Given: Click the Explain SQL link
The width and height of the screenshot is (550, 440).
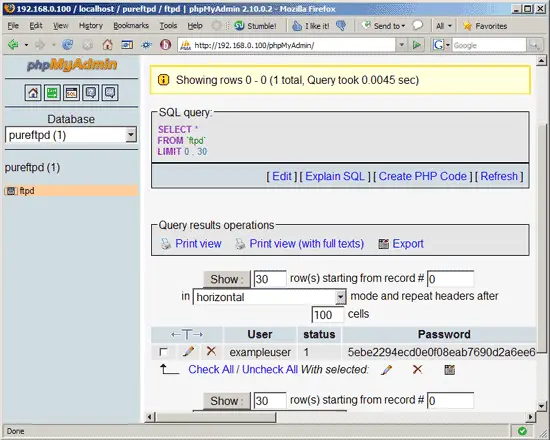Looking at the screenshot, I should click(335, 176).
